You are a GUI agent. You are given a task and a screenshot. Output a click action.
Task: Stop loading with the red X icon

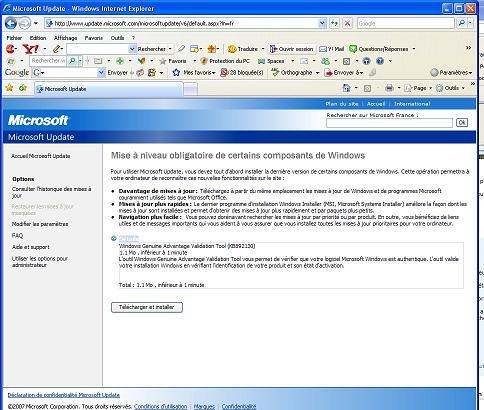point(347,23)
